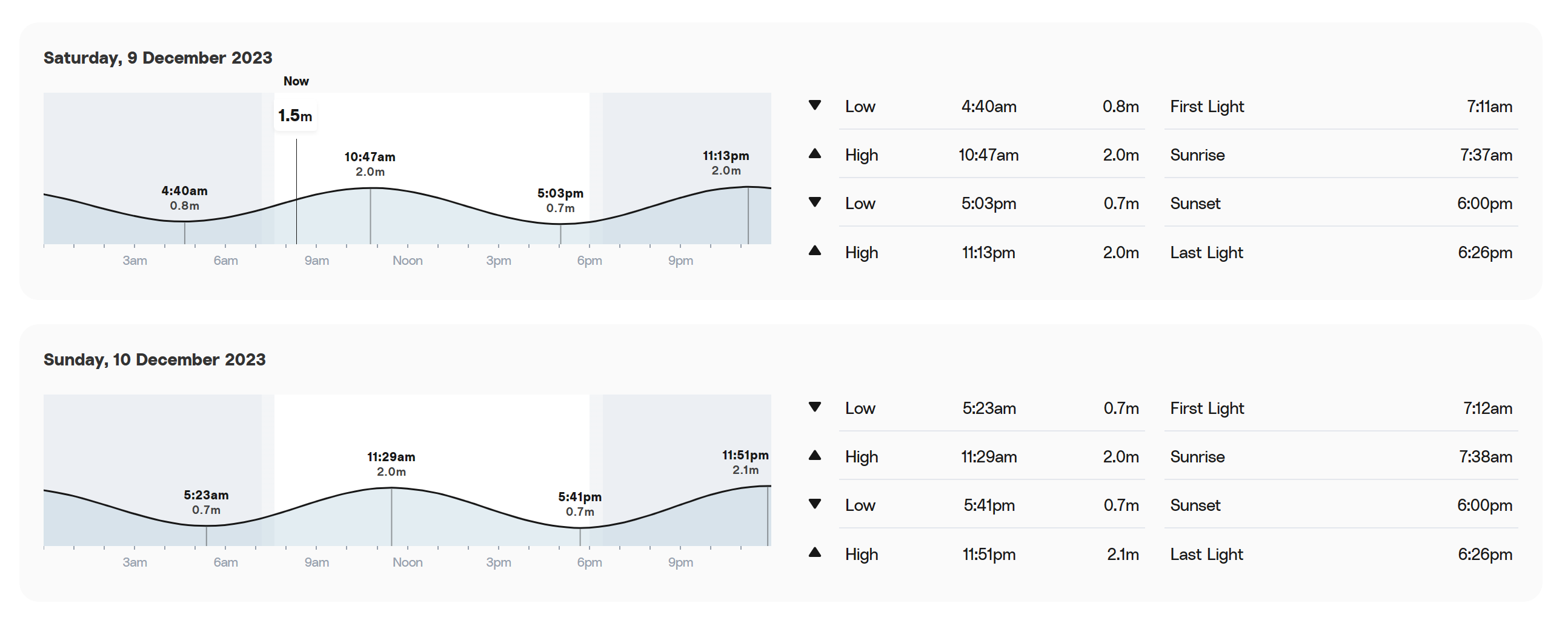Click the up arrow beside Saturday 10:47am high
This screenshot has width=1568, height=623.
click(x=814, y=154)
